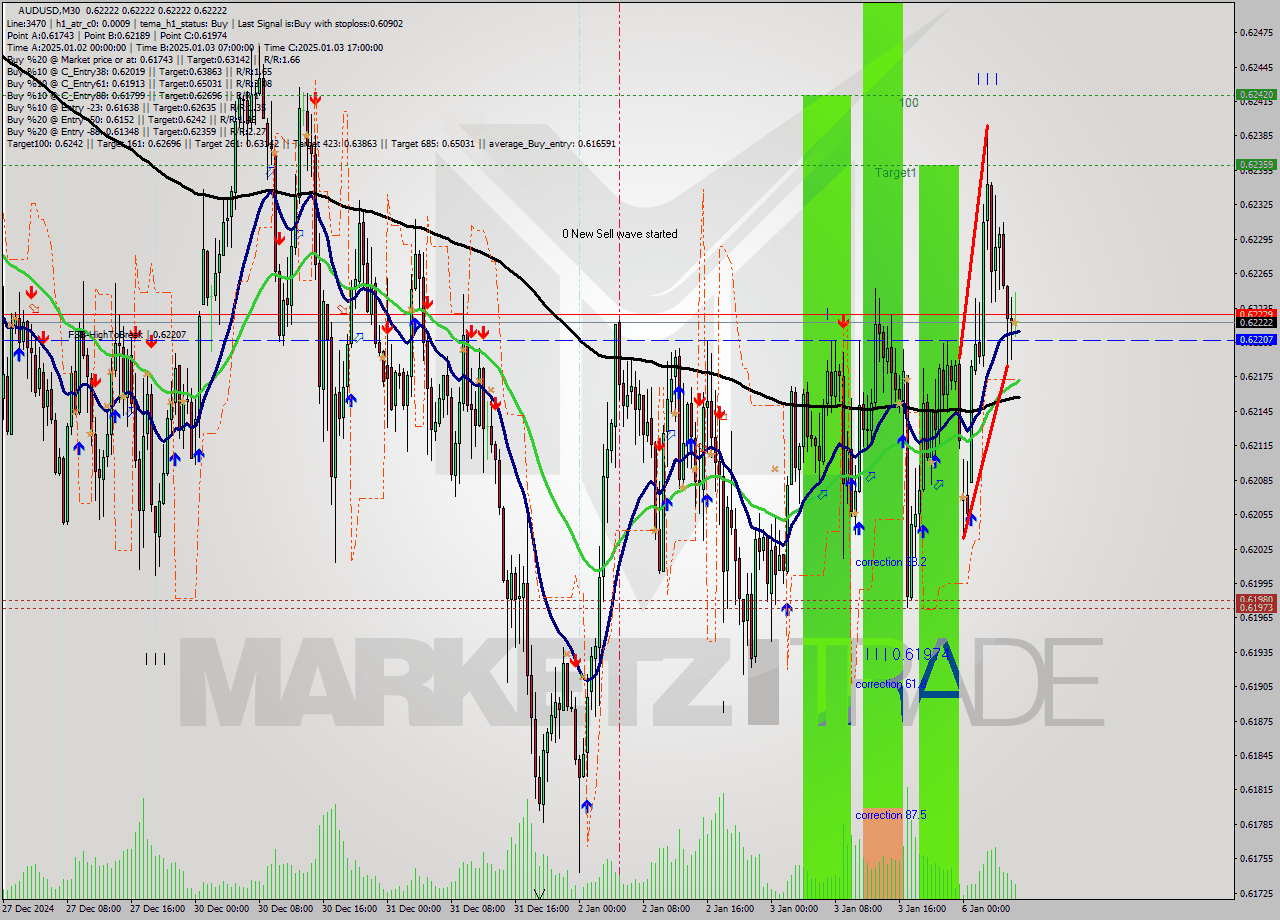The width and height of the screenshot is (1280, 920).
Task: Click the red 0.61980 price tag
Action: 1256,600
